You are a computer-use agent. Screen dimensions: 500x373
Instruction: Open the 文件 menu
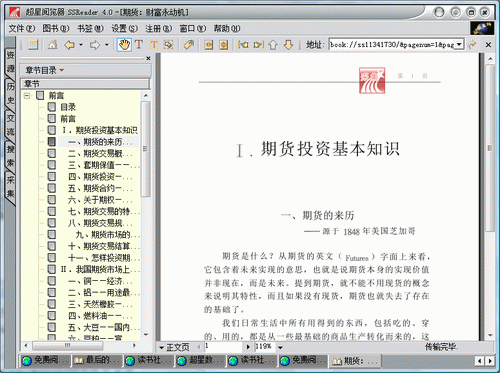click(22, 29)
